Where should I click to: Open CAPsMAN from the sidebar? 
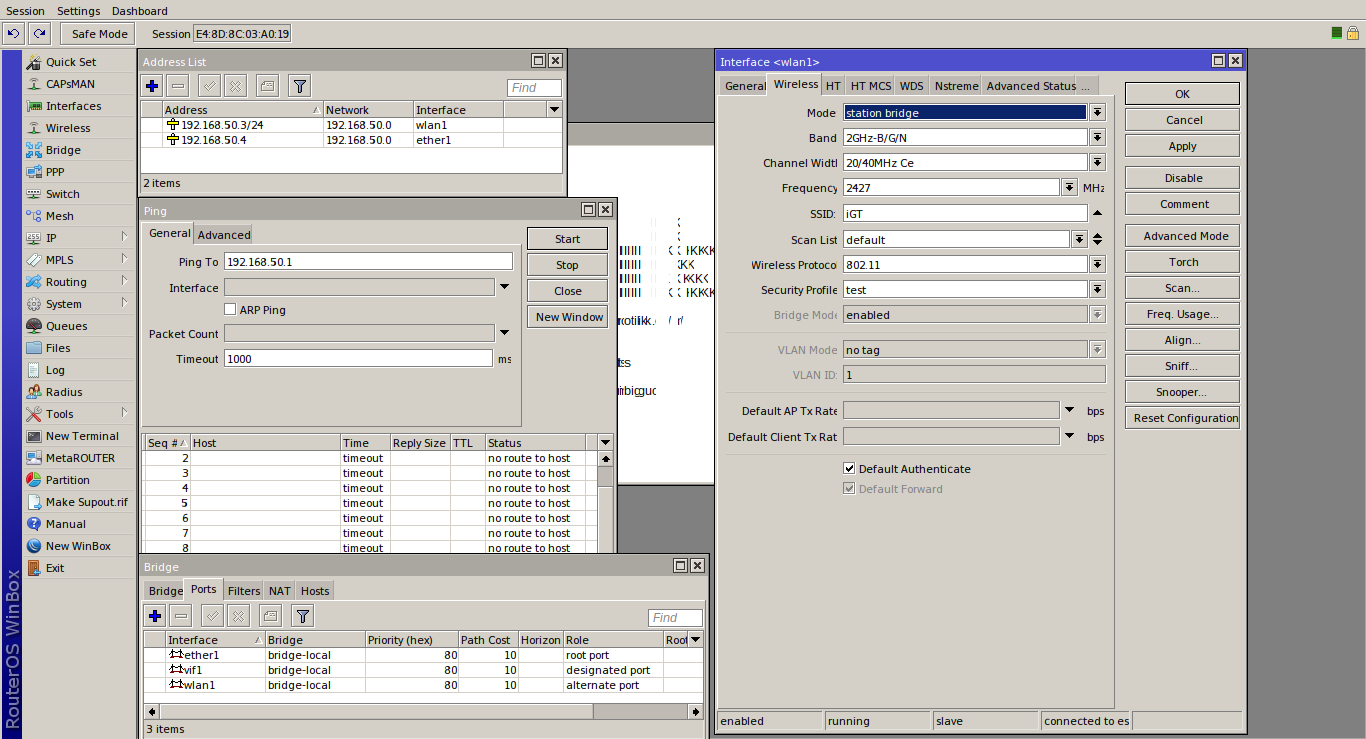(69, 84)
